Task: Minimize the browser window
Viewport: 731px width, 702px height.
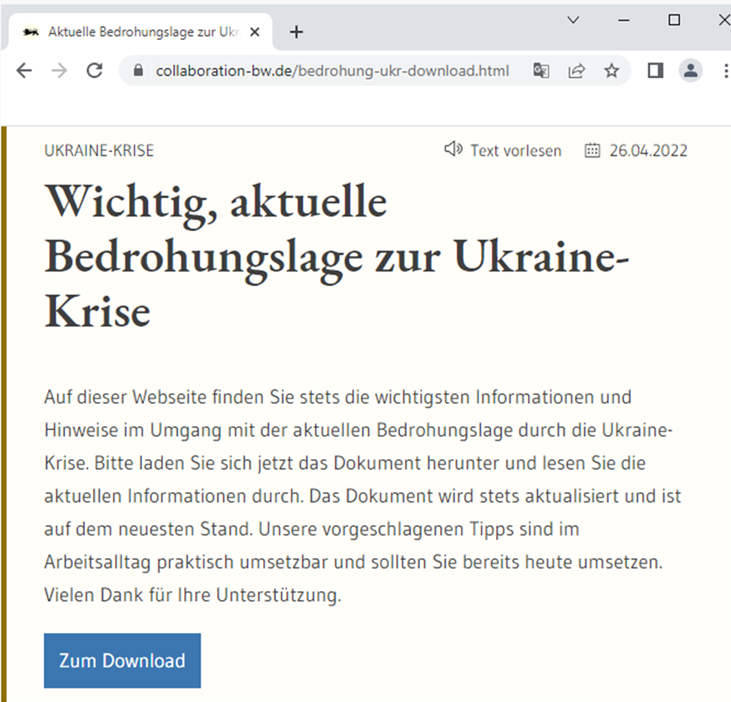Action: 624,20
